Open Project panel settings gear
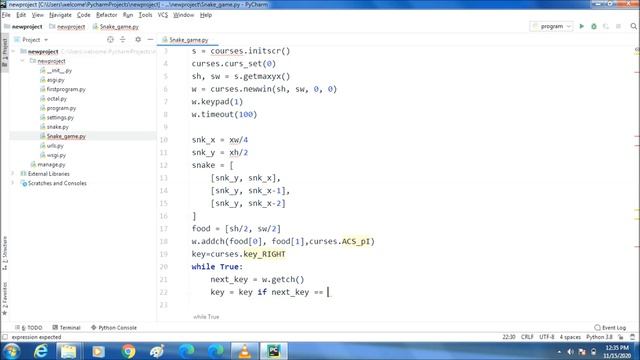This screenshot has height=360, width=640. pyautogui.click(x=138, y=40)
